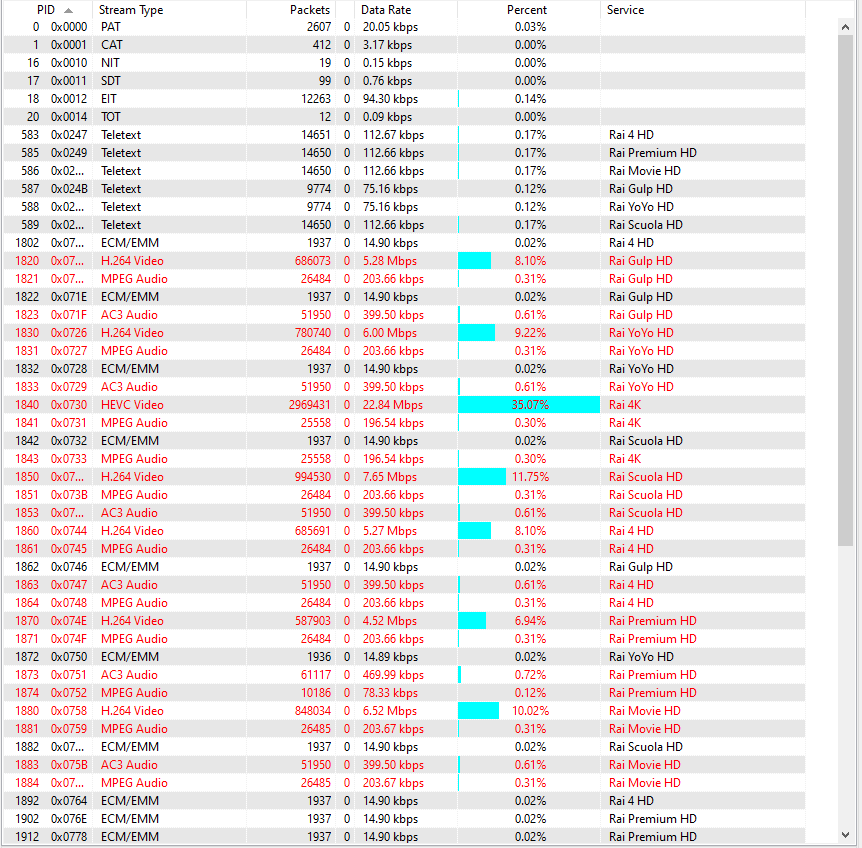Select H.264 Video 6.52 Mbps row
This screenshot has height=848, width=862.
(x=404, y=711)
